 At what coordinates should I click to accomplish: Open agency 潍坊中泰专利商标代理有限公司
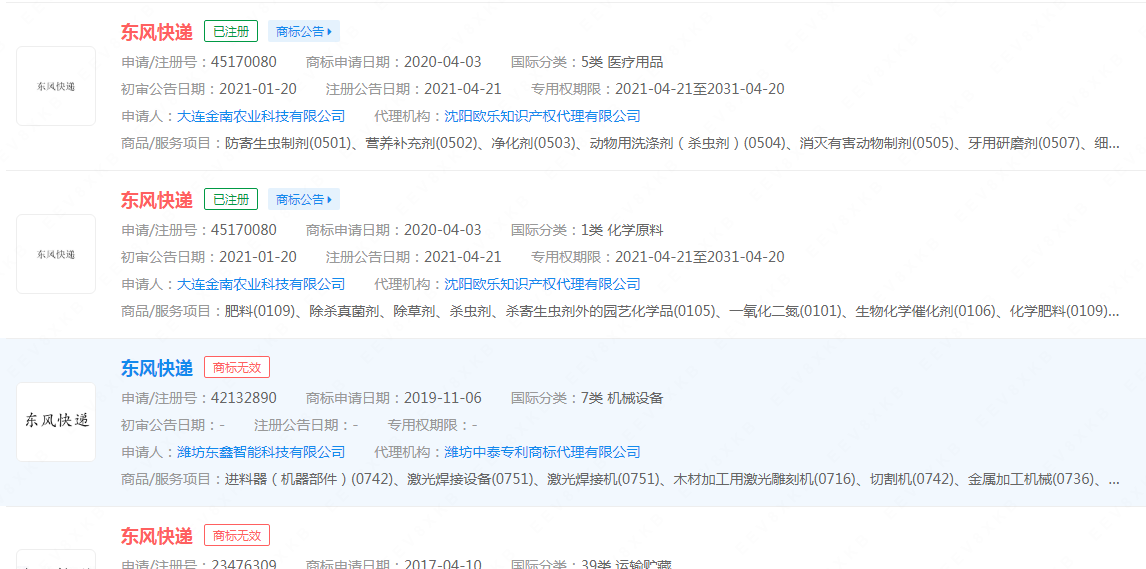coord(542,452)
